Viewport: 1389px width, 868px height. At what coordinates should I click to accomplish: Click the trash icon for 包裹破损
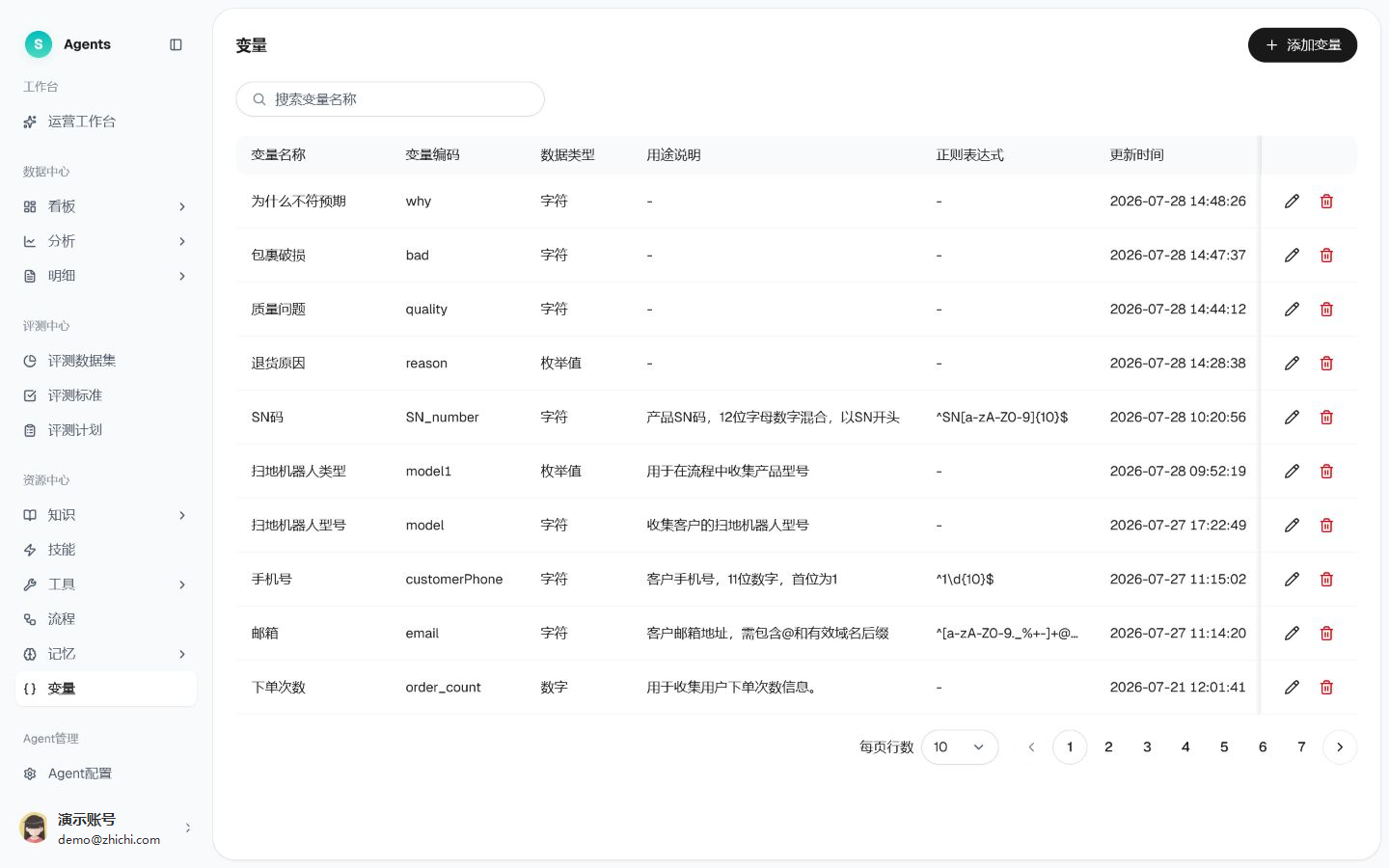(x=1326, y=256)
